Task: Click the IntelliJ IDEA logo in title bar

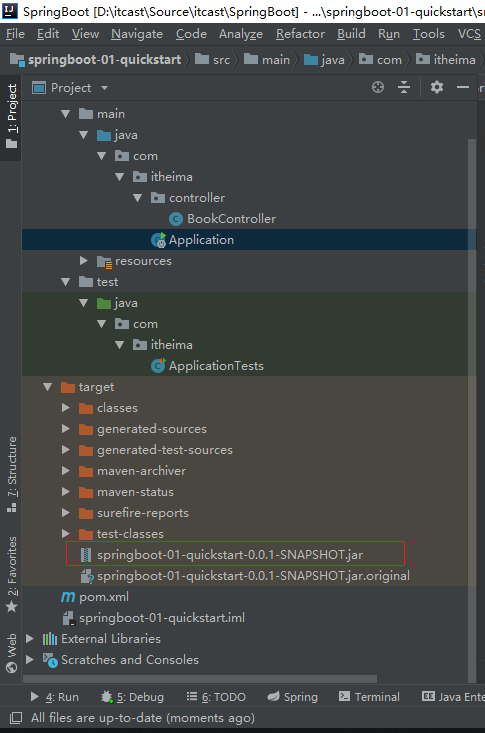Action: point(9,10)
